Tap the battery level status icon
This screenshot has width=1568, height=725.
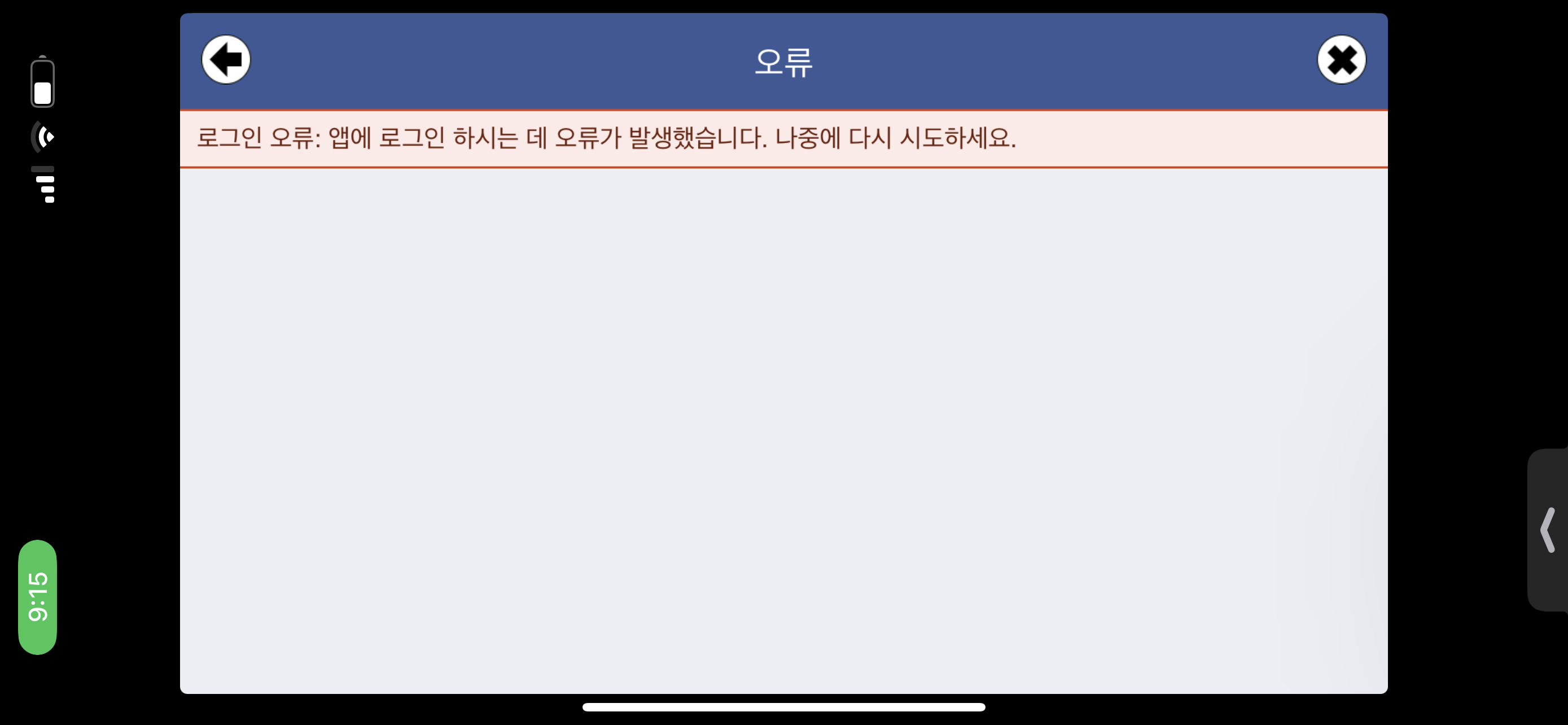[42, 82]
